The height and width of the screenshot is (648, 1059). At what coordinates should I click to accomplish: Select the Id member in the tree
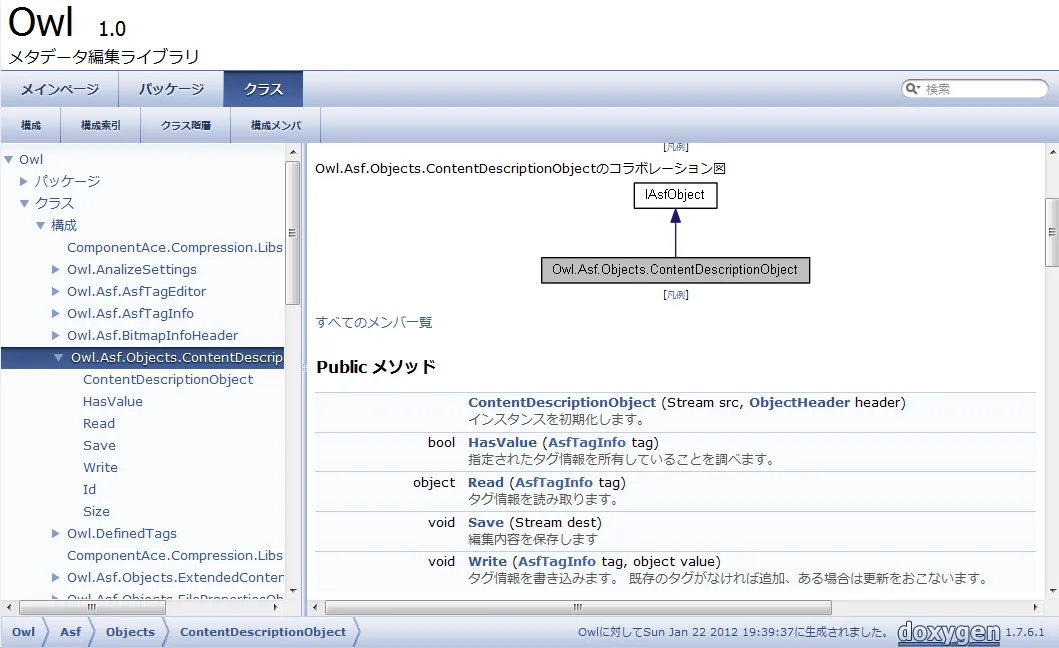(x=91, y=489)
